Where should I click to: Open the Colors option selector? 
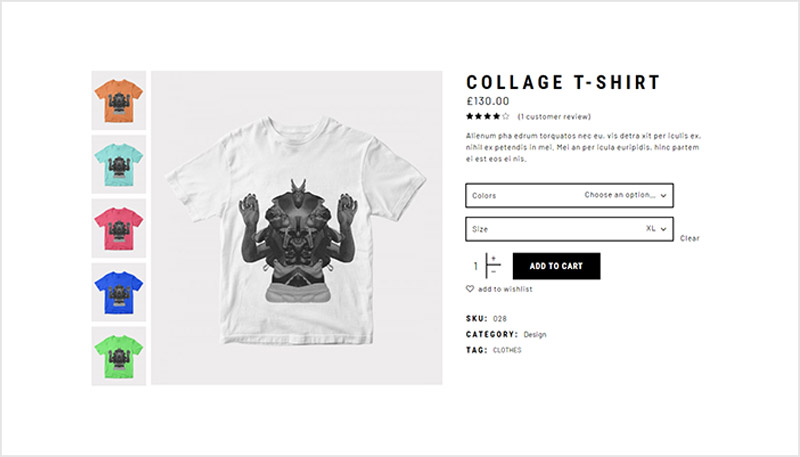(569, 195)
